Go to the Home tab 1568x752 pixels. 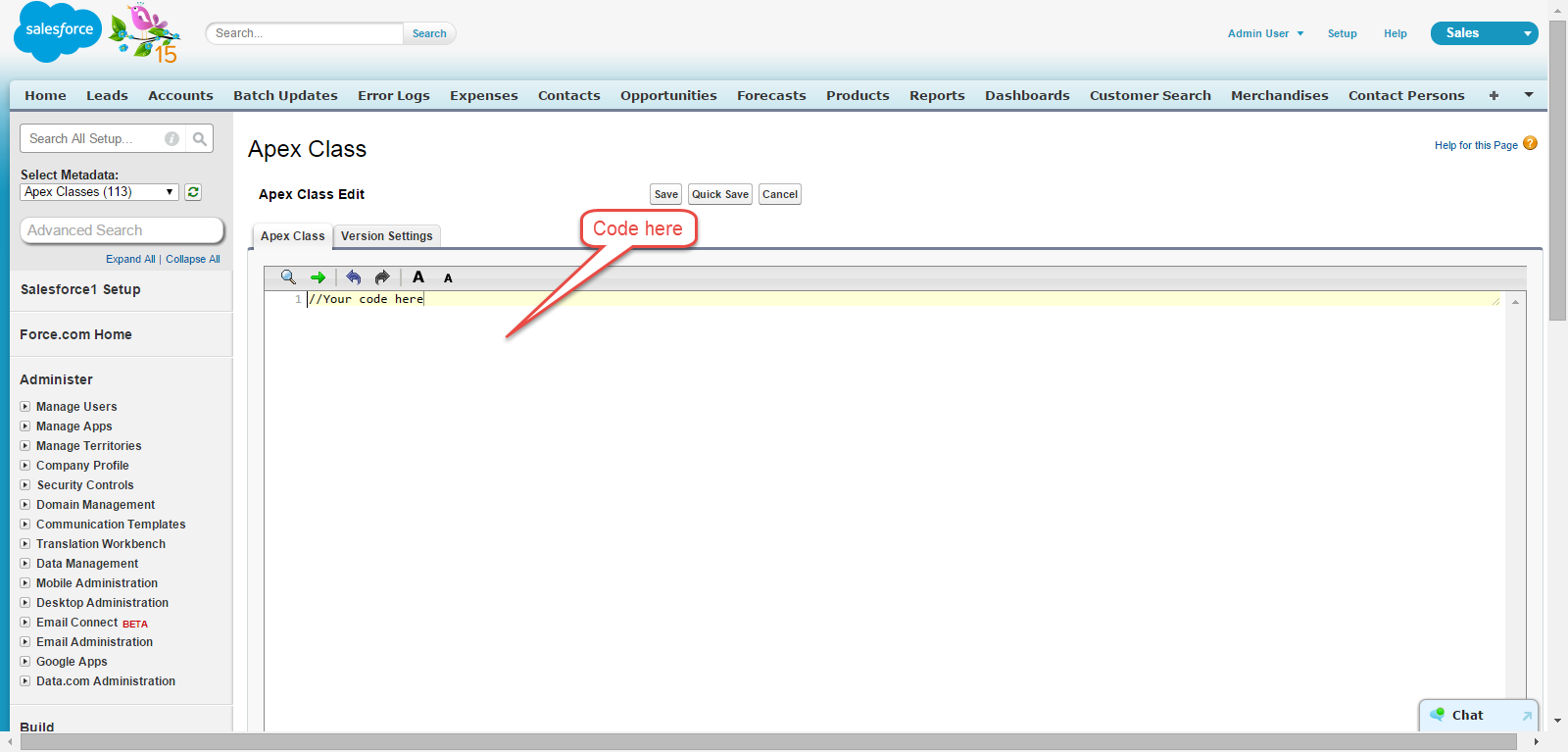(x=45, y=95)
